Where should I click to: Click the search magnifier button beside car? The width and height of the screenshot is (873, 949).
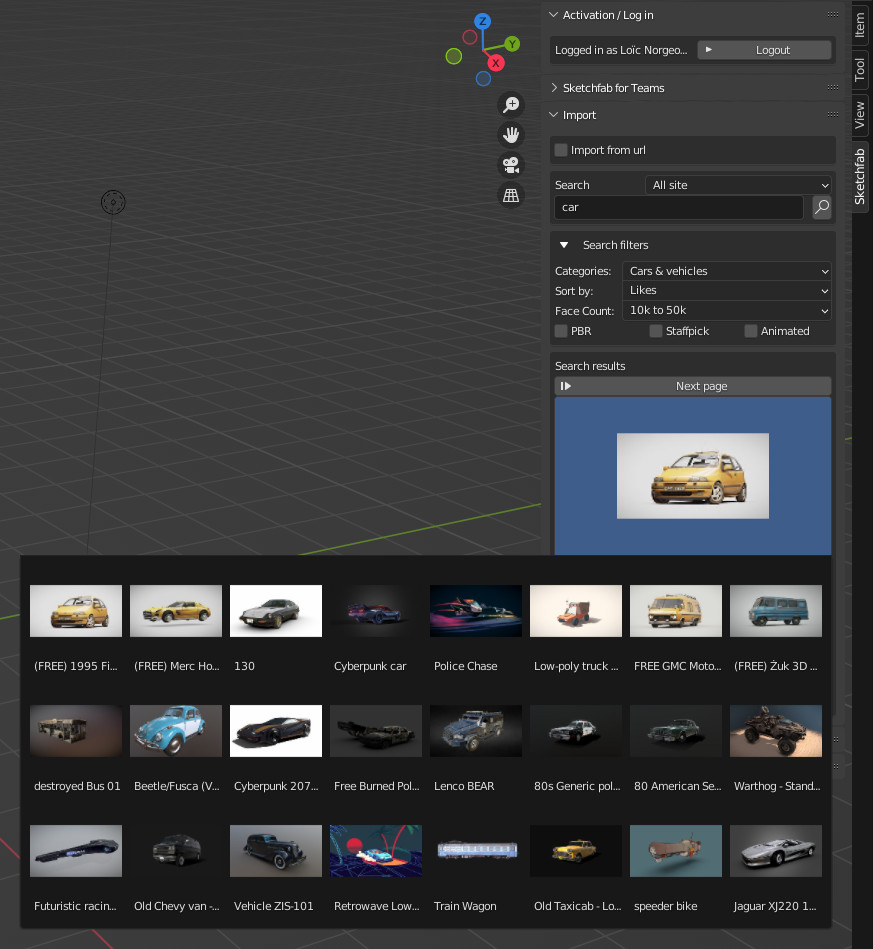821,208
